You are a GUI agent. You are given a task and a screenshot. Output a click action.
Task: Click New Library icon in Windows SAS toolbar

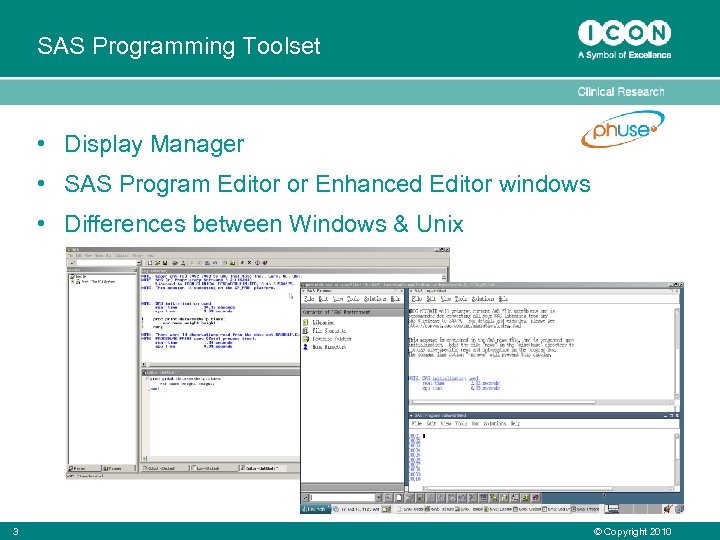tap(225, 263)
